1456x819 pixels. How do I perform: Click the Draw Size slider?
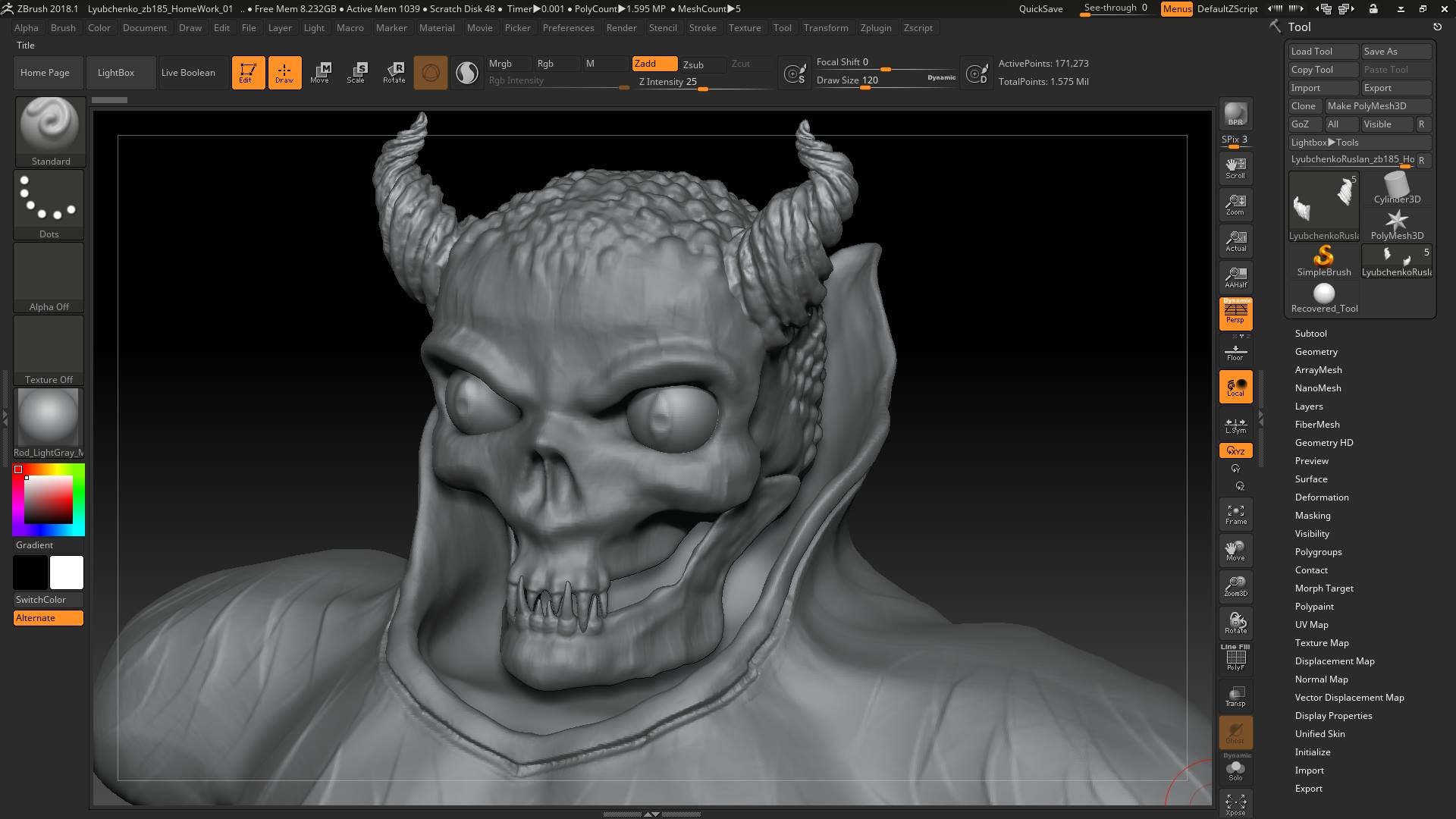click(886, 81)
